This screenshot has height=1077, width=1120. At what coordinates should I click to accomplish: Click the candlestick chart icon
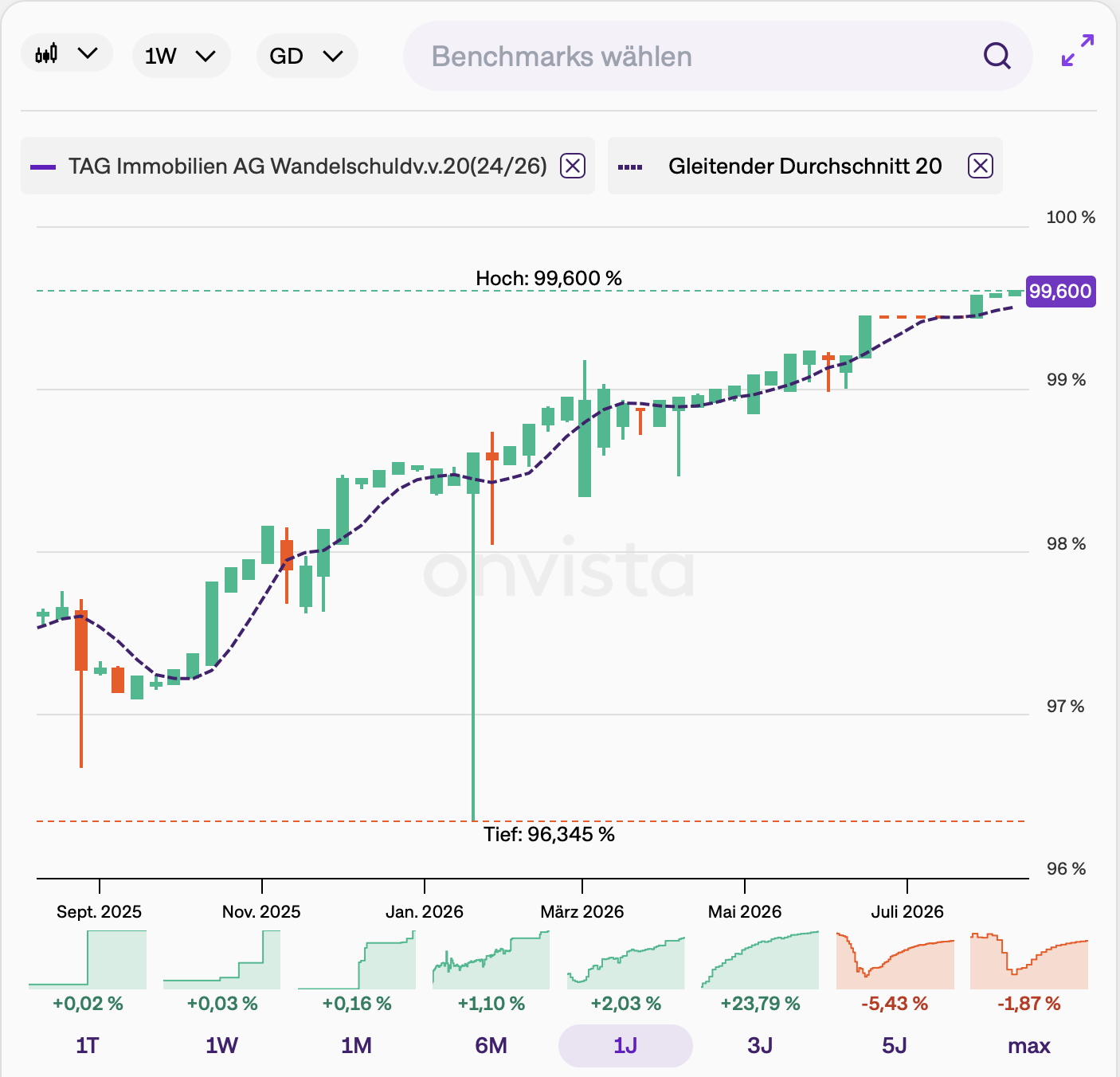click(x=46, y=54)
